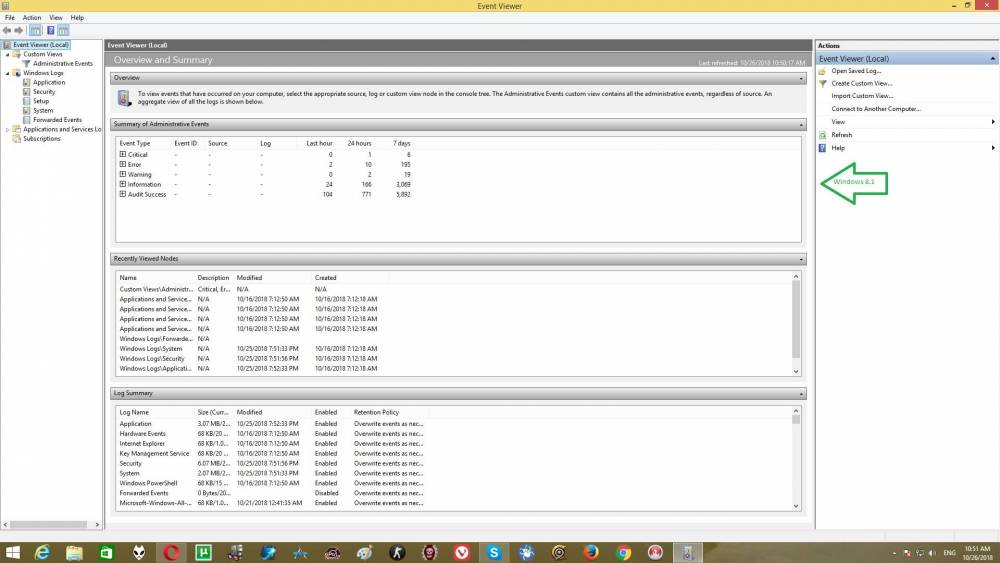Toggle the show/hide console tree toolbar icon
Image resolution: width=1000 pixels, height=563 pixels.
(x=35, y=31)
